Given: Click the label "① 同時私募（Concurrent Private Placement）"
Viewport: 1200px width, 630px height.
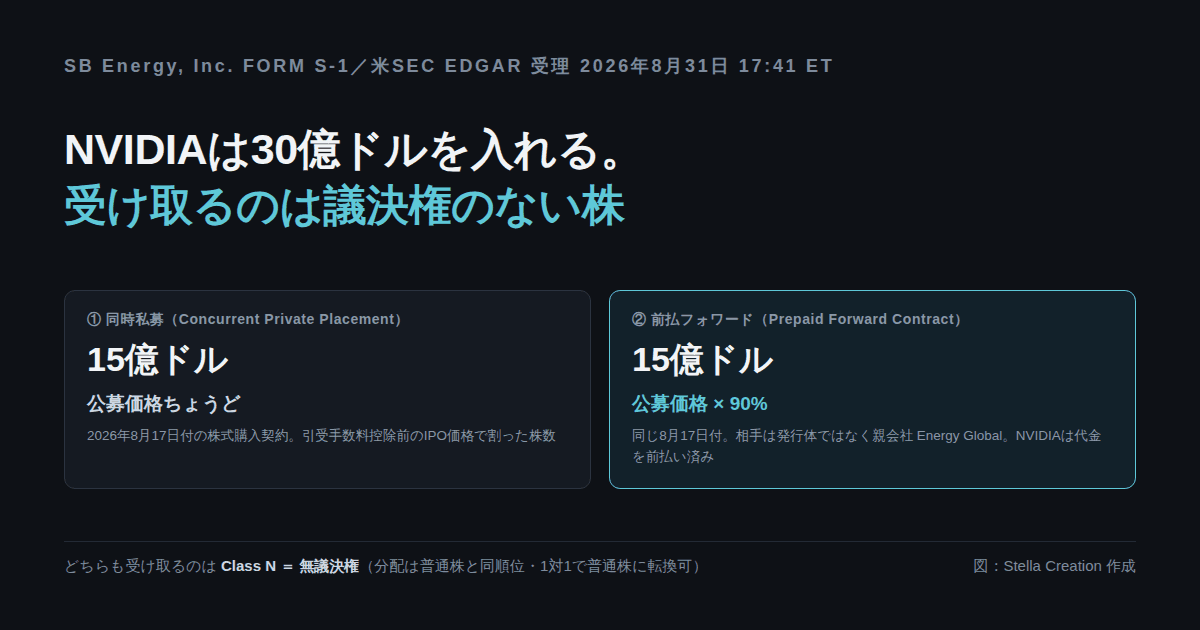Looking at the screenshot, I should (x=247, y=319).
